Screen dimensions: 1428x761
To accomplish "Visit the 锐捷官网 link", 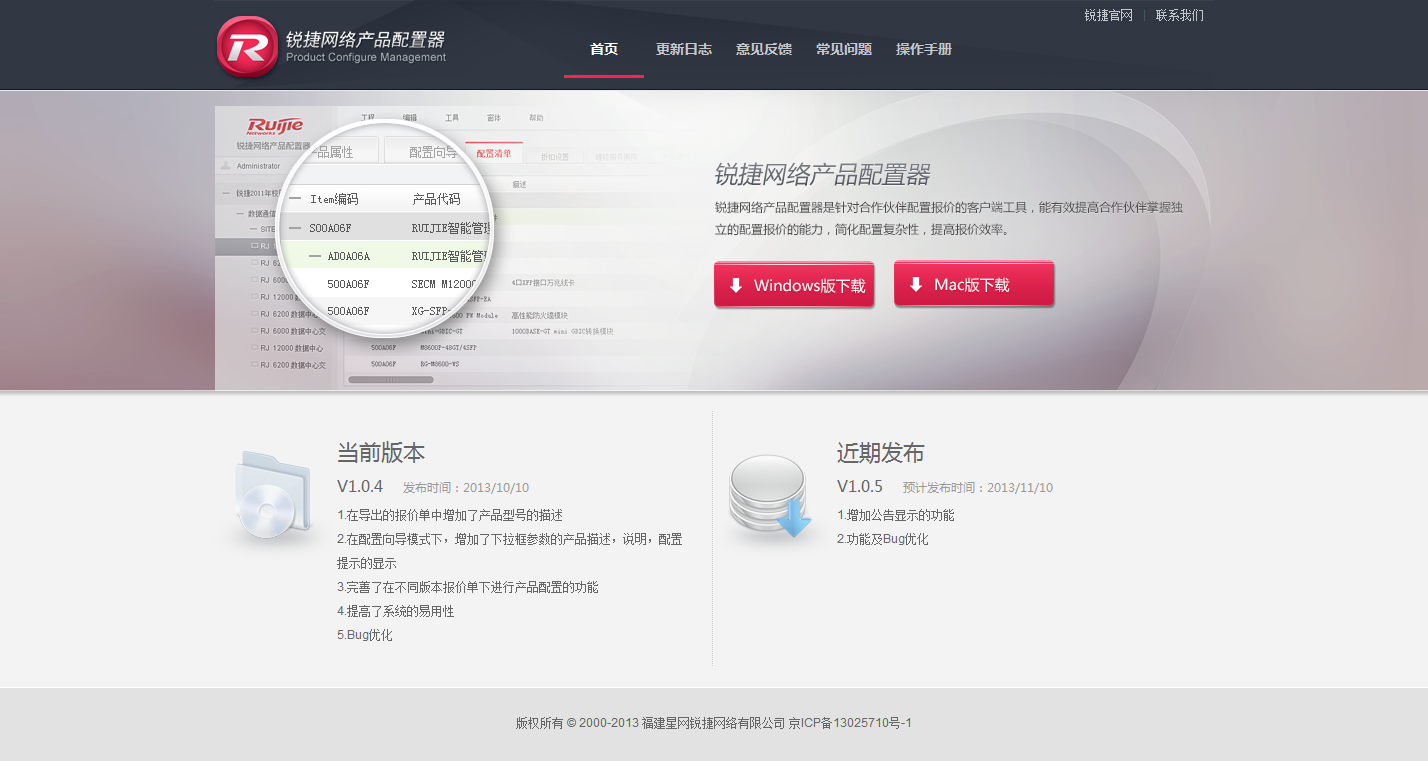I will (x=1109, y=15).
